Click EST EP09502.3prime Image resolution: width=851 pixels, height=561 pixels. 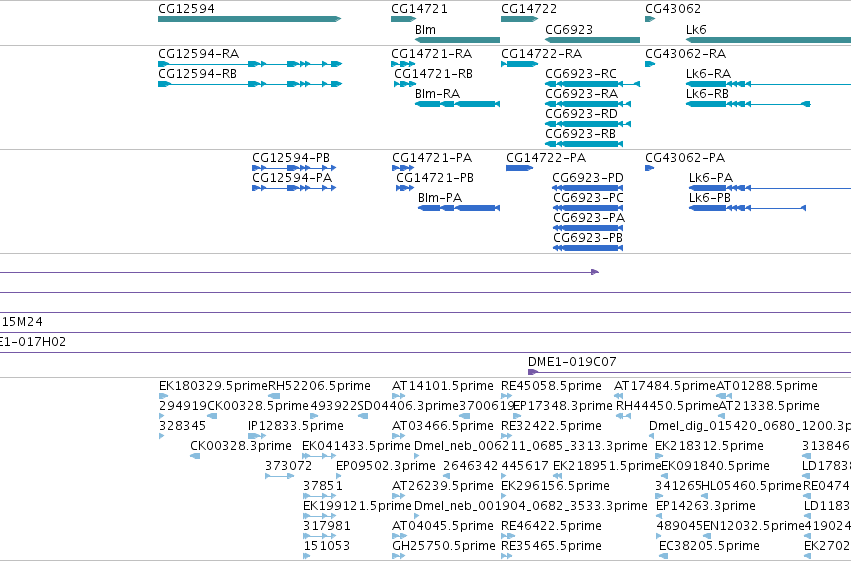[x=339, y=476]
